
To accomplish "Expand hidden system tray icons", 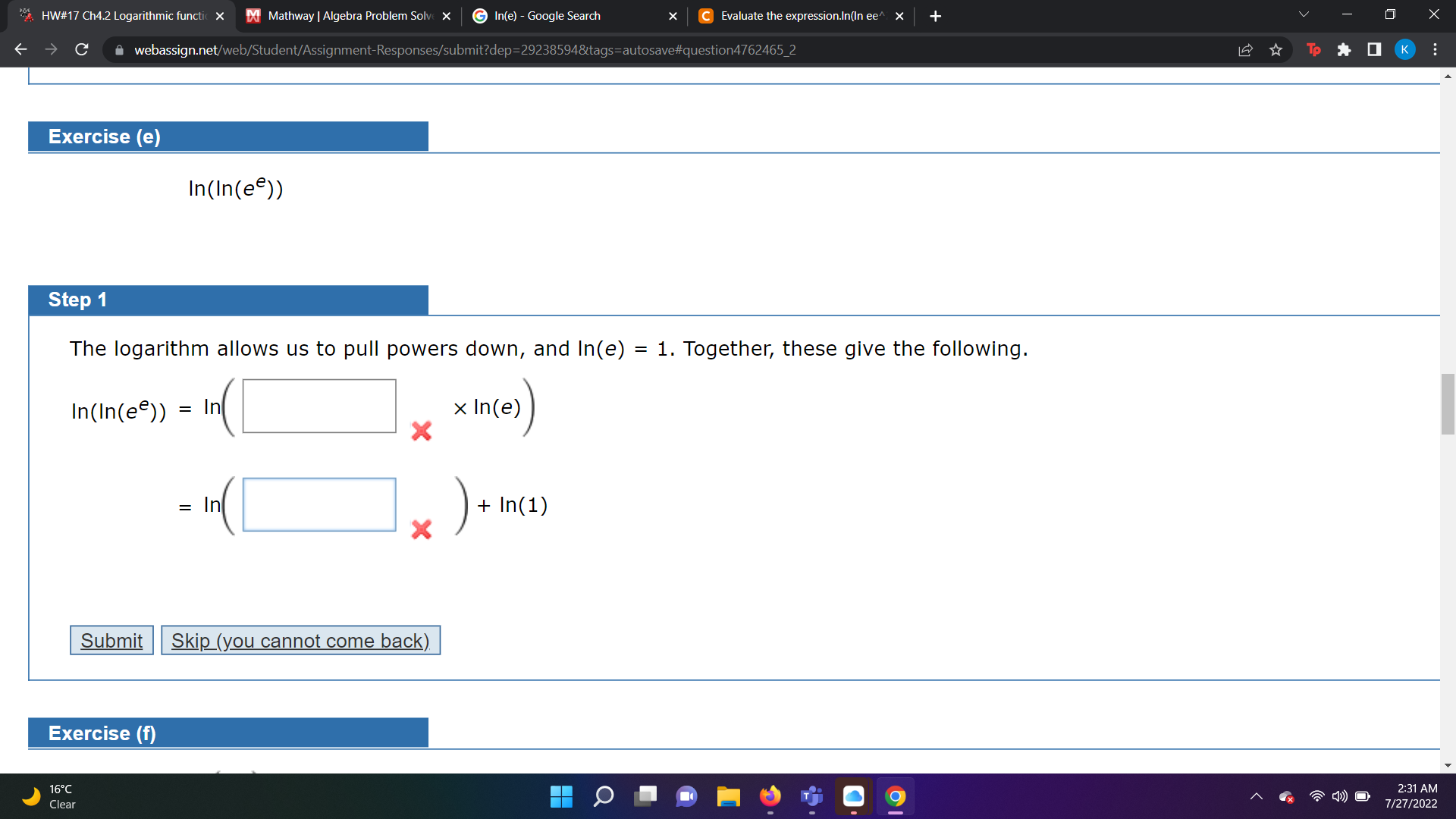I will coord(1256,797).
